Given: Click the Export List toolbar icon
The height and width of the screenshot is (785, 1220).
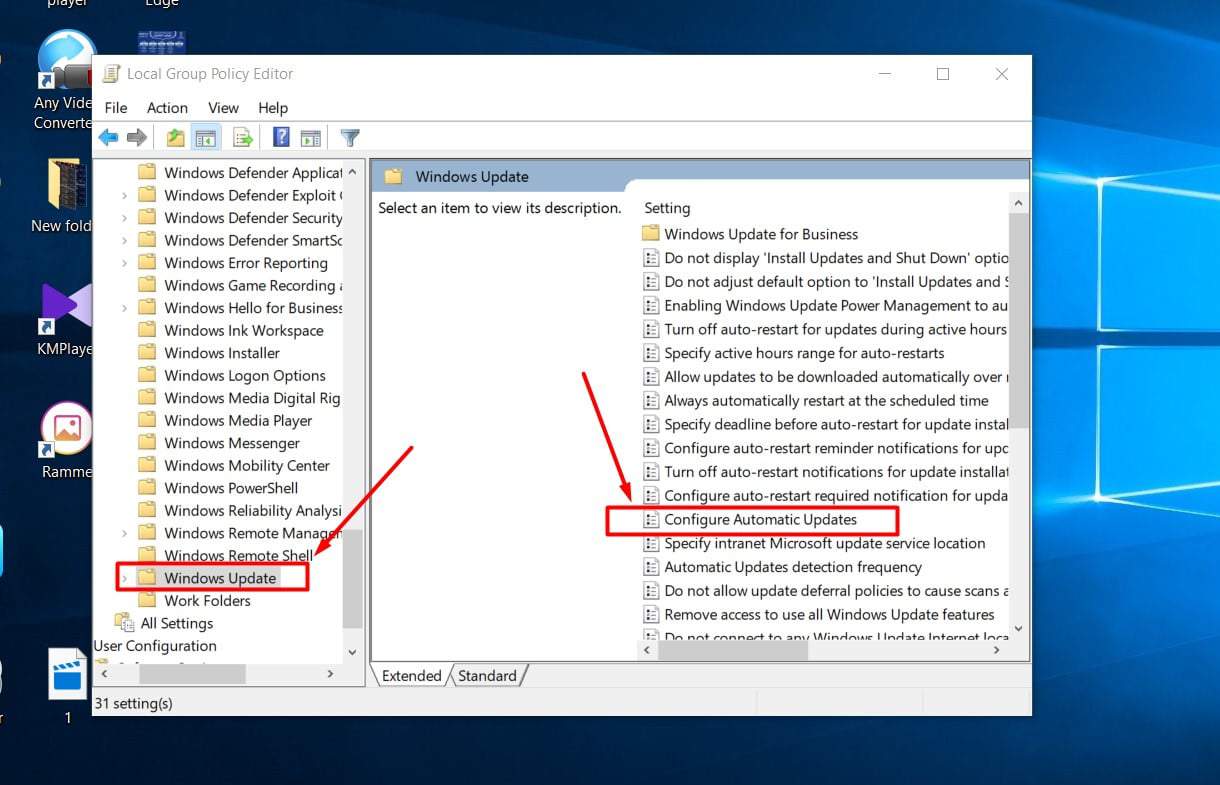Looking at the screenshot, I should 242,138.
